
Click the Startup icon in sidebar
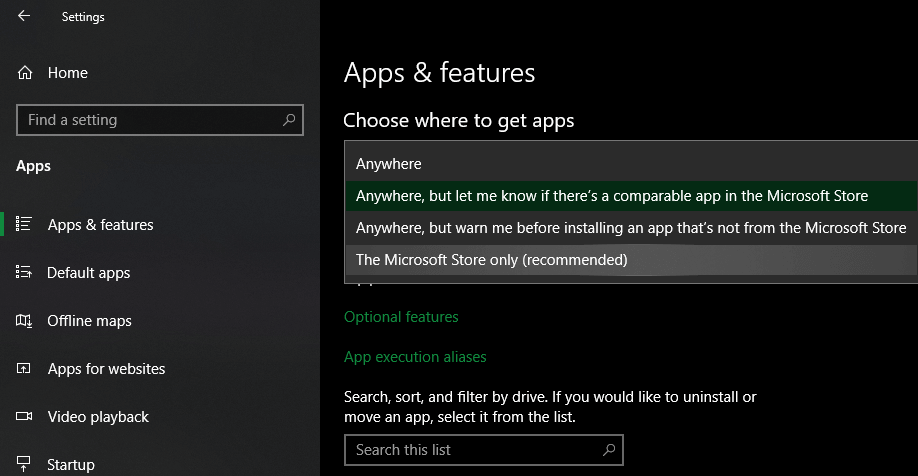tap(23, 464)
